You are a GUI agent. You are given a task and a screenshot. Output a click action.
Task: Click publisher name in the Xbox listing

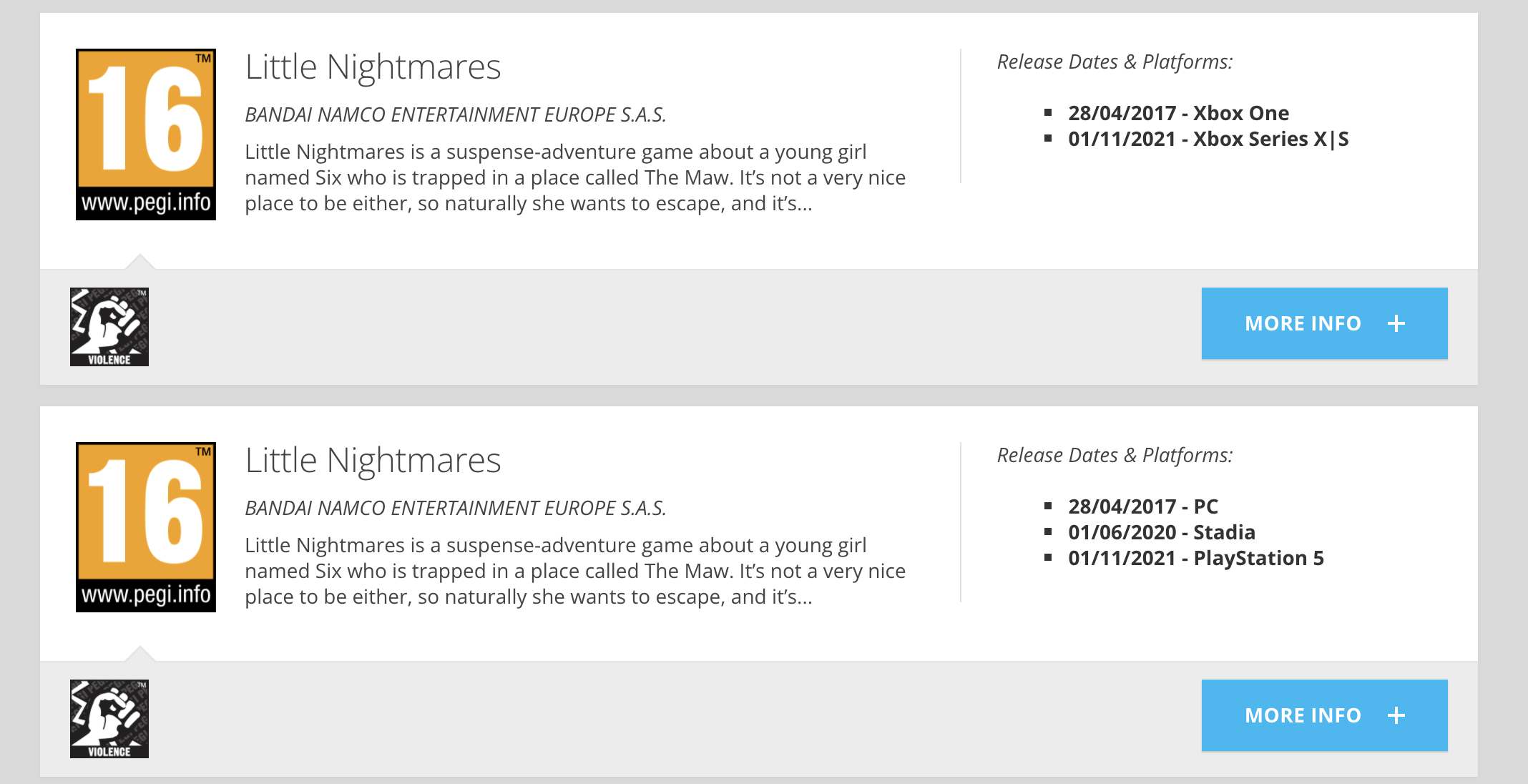(x=456, y=114)
